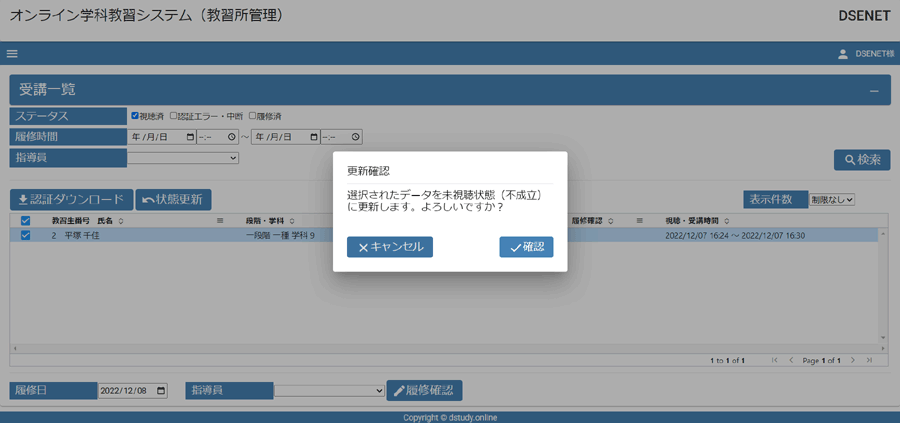The height and width of the screenshot is (423, 900).
Task: Click キャンセル to dismiss the dialog
Action: coord(390,247)
